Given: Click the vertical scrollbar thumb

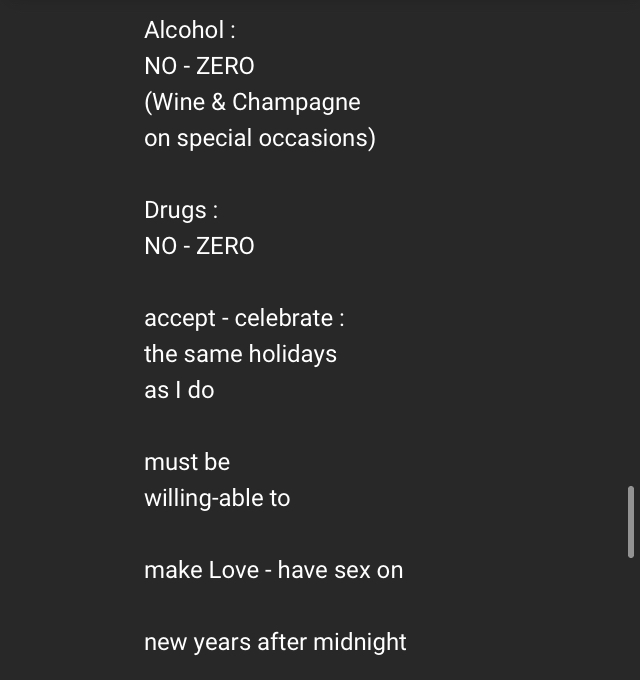Looking at the screenshot, I should [x=630, y=521].
